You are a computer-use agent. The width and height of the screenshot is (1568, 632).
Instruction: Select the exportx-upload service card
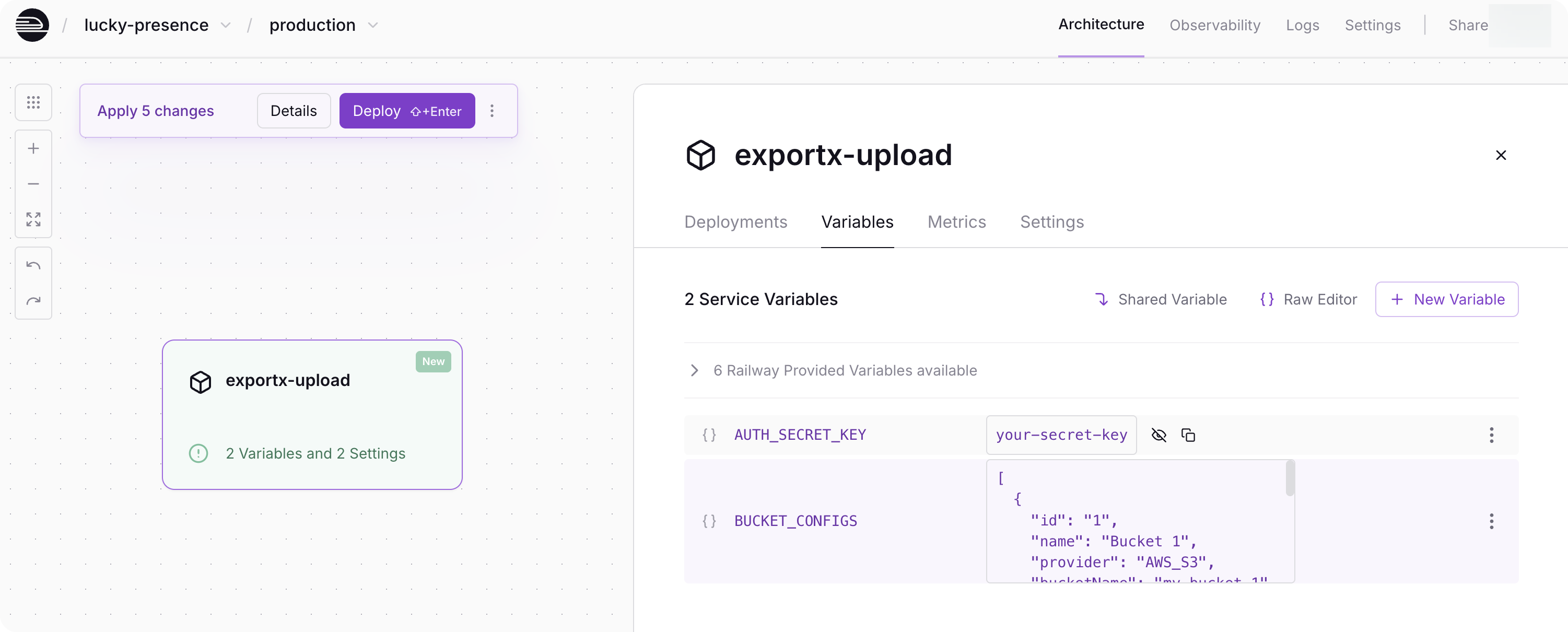tap(312, 414)
